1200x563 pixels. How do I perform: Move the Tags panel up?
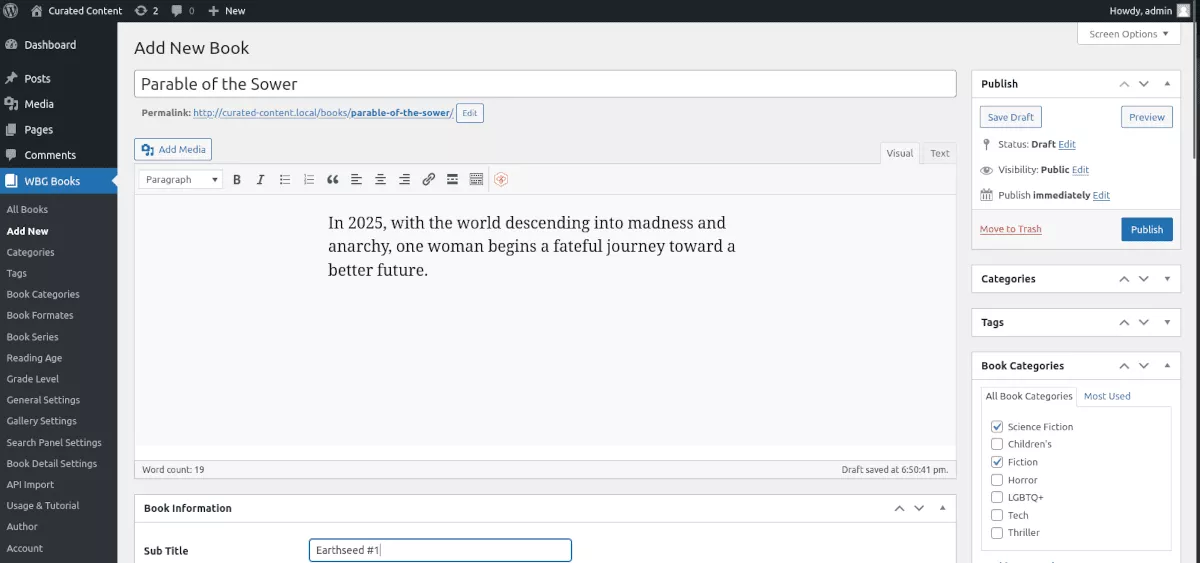pyautogui.click(x=1124, y=323)
